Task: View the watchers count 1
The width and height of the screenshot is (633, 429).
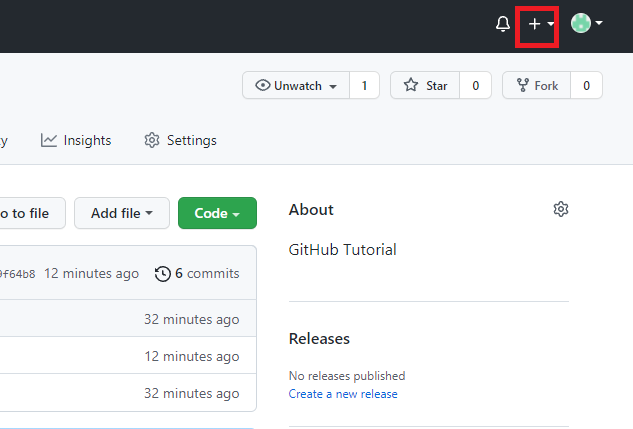Action: point(365,86)
